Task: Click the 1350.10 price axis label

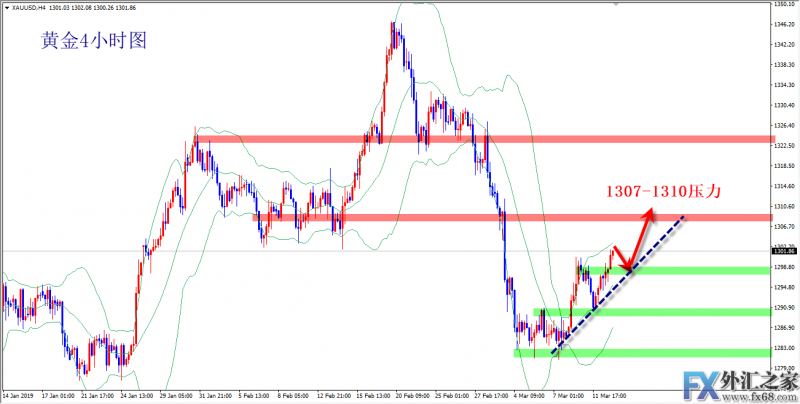Action: coord(784,5)
